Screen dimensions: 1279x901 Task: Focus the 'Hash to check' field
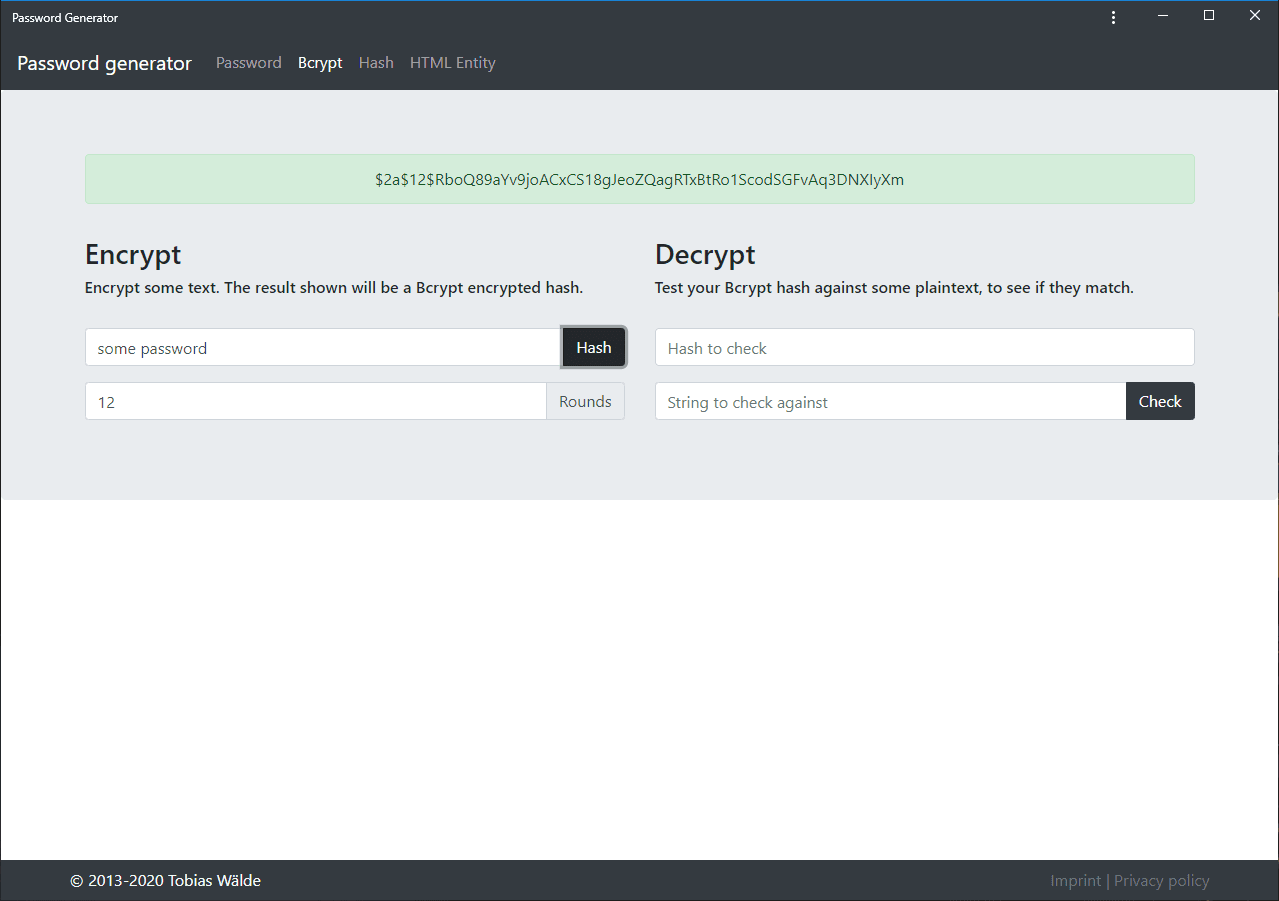coord(925,348)
